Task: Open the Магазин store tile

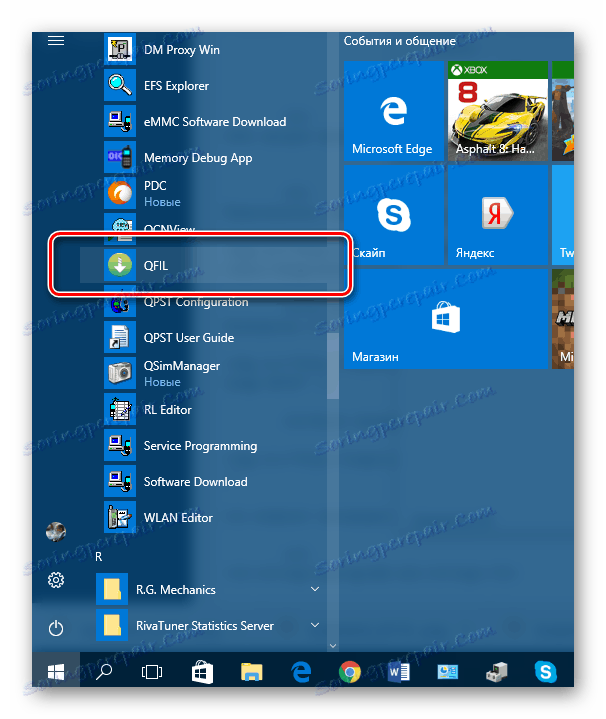Action: pyautogui.click(x=446, y=319)
